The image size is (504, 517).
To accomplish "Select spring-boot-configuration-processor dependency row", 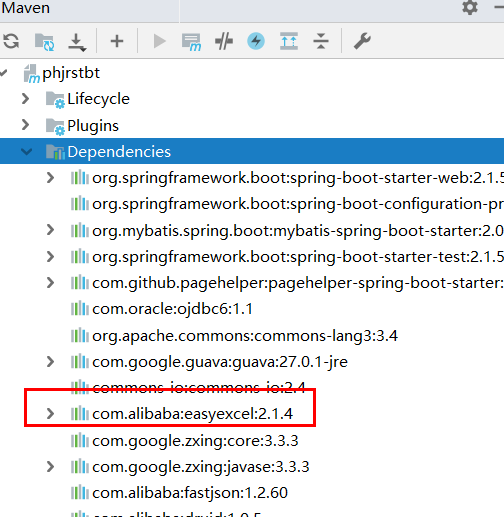I will click(x=252, y=204).
